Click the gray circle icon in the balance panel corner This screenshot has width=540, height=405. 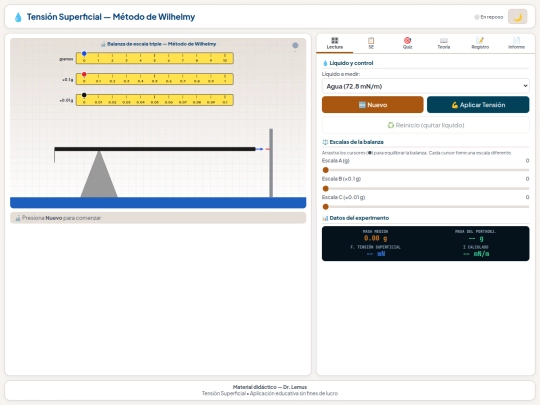[295, 45]
